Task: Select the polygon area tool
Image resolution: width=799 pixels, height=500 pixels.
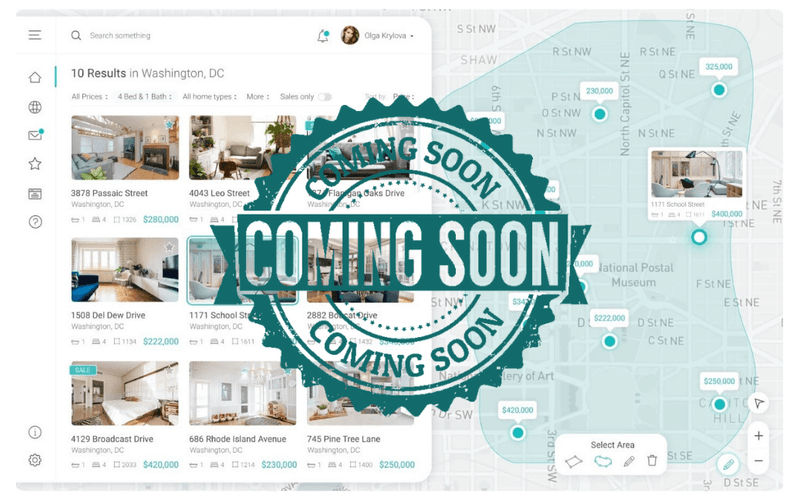Action: (574, 462)
